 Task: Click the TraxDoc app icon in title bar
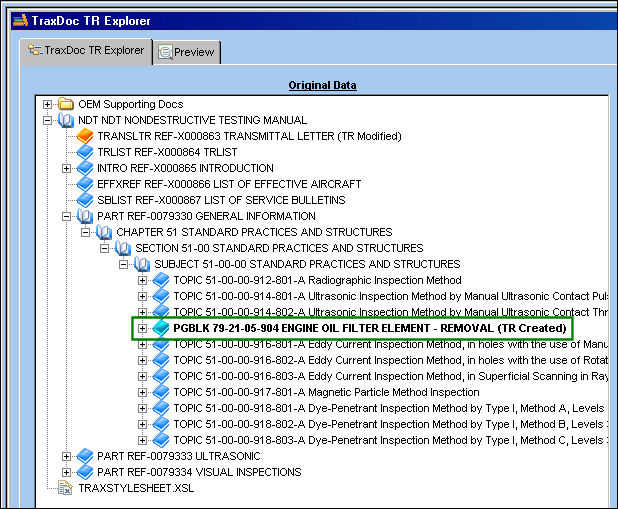click(20, 21)
